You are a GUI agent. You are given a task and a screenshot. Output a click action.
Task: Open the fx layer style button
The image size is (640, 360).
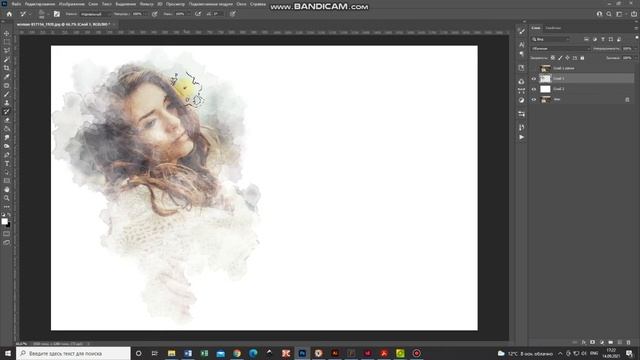point(584,342)
